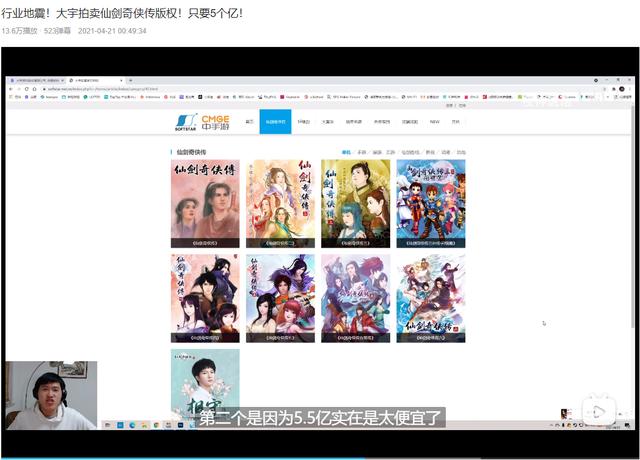Click the Edge icon in recorded taskbar
The image size is (640, 460).
(x=132, y=425)
